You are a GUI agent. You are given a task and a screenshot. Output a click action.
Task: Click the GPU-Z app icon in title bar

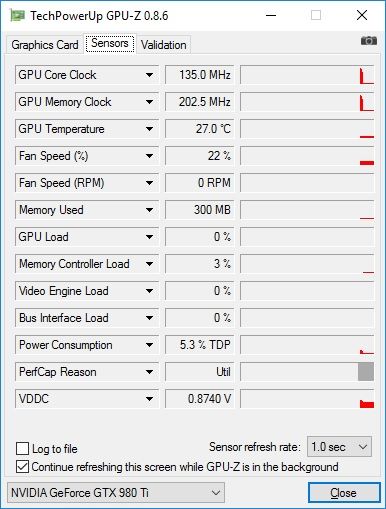(x=17, y=15)
